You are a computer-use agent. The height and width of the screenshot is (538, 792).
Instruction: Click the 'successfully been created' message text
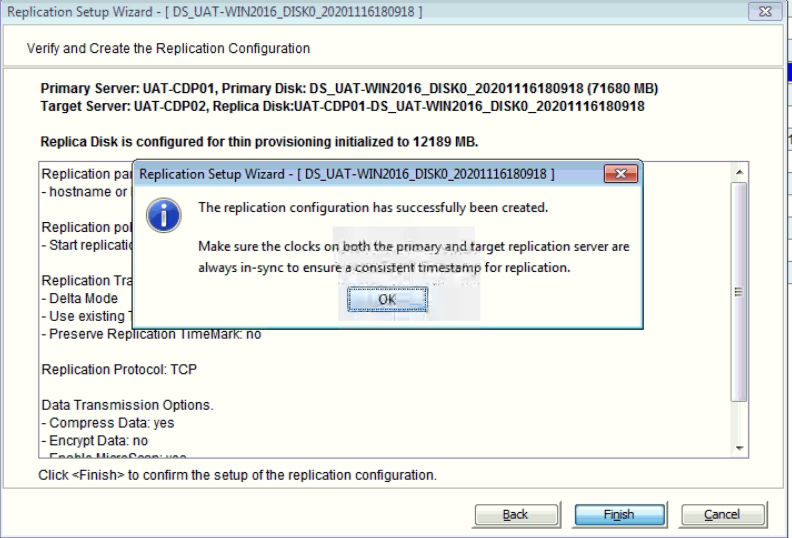pyautogui.click(x=373, y=208)
